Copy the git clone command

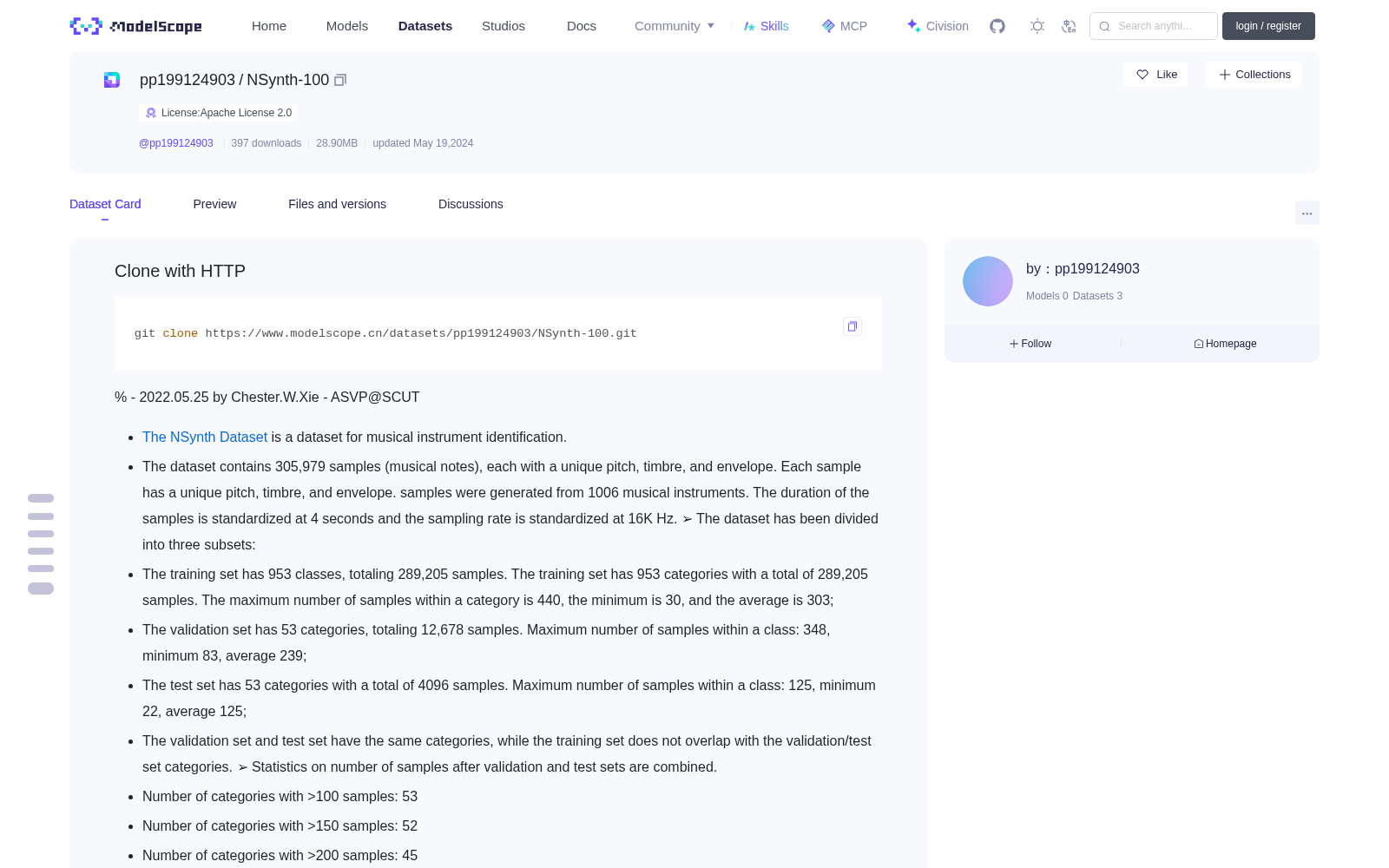(x=852, y=326)
